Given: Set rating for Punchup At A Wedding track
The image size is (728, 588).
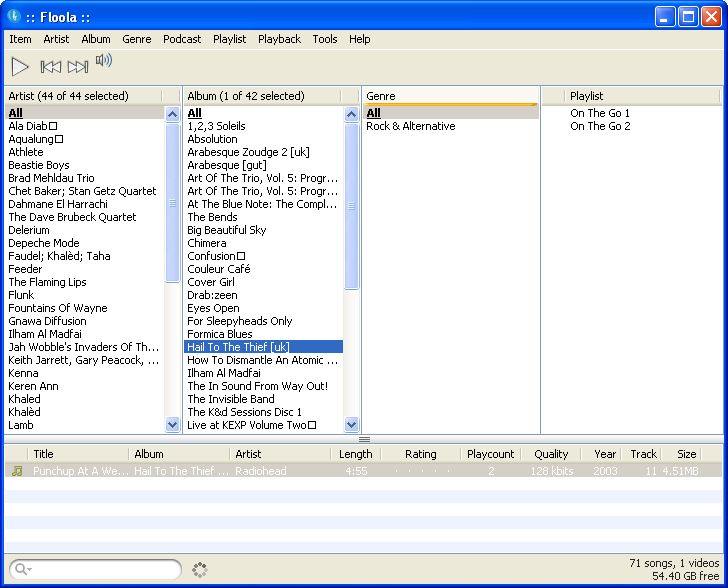Looking at the screenshot, I should [420, 471].
